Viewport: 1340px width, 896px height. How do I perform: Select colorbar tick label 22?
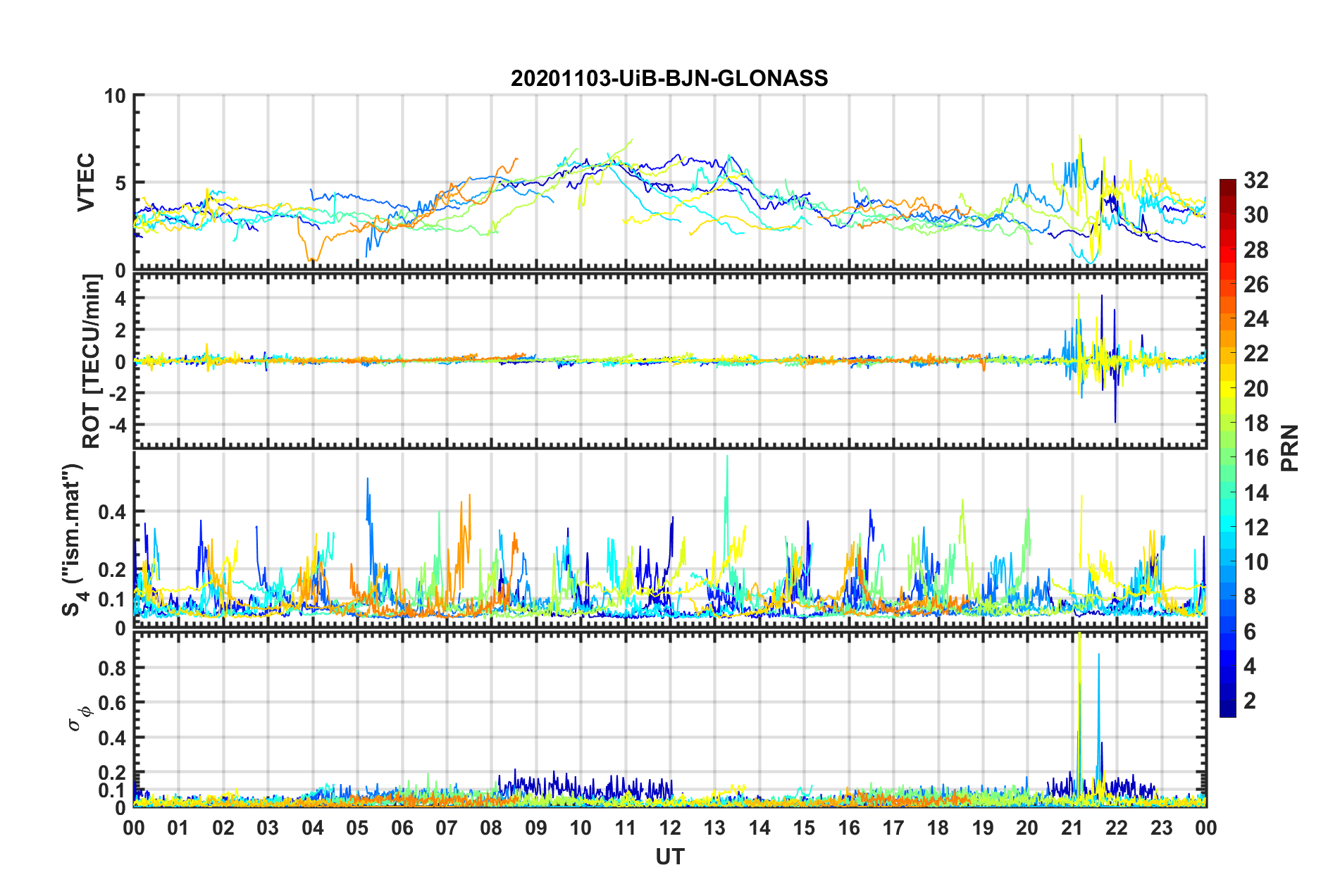click(1255, 354)
